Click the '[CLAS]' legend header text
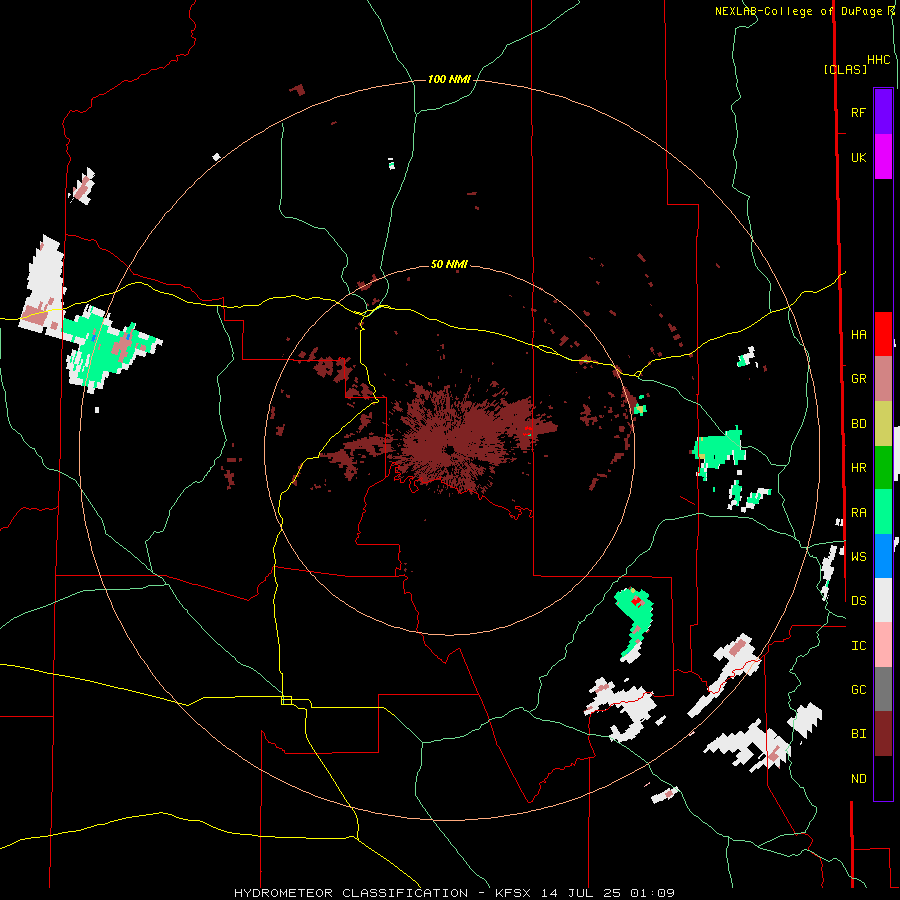 [x=845, y=69]
